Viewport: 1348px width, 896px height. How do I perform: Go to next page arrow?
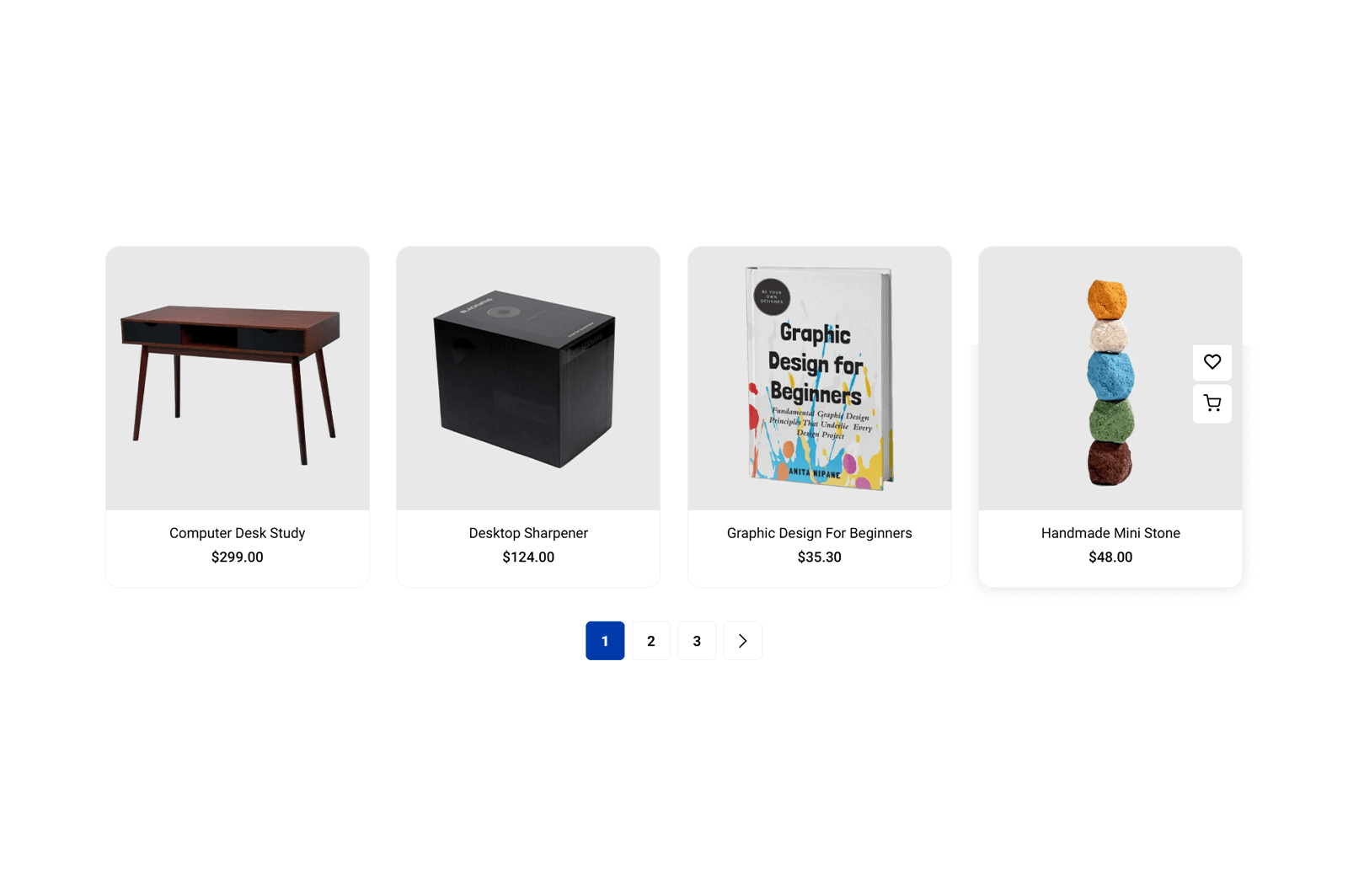coord(742,641)
